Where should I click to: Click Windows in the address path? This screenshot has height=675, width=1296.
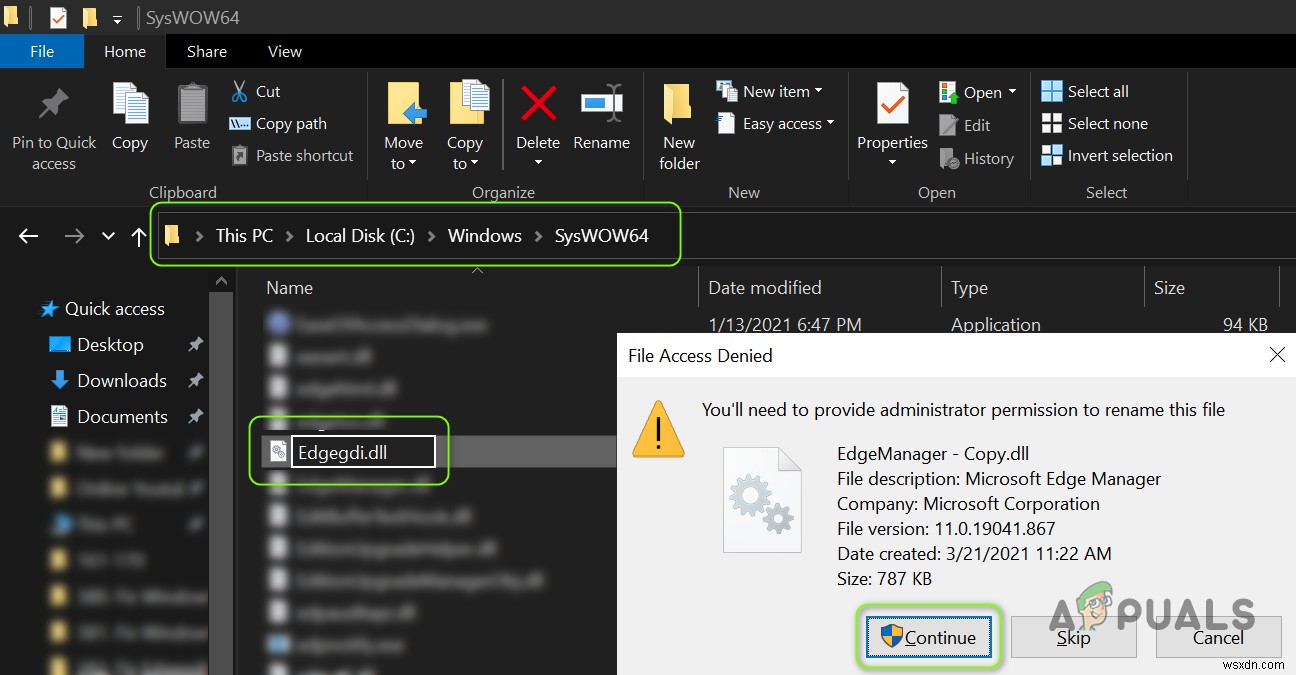coord(485,236)
